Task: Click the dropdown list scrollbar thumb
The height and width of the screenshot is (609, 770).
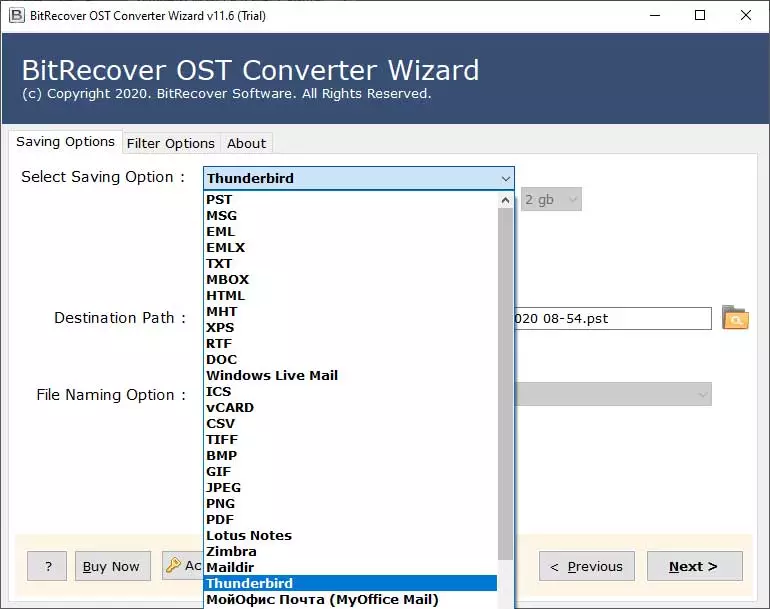Action: (505, 383)
